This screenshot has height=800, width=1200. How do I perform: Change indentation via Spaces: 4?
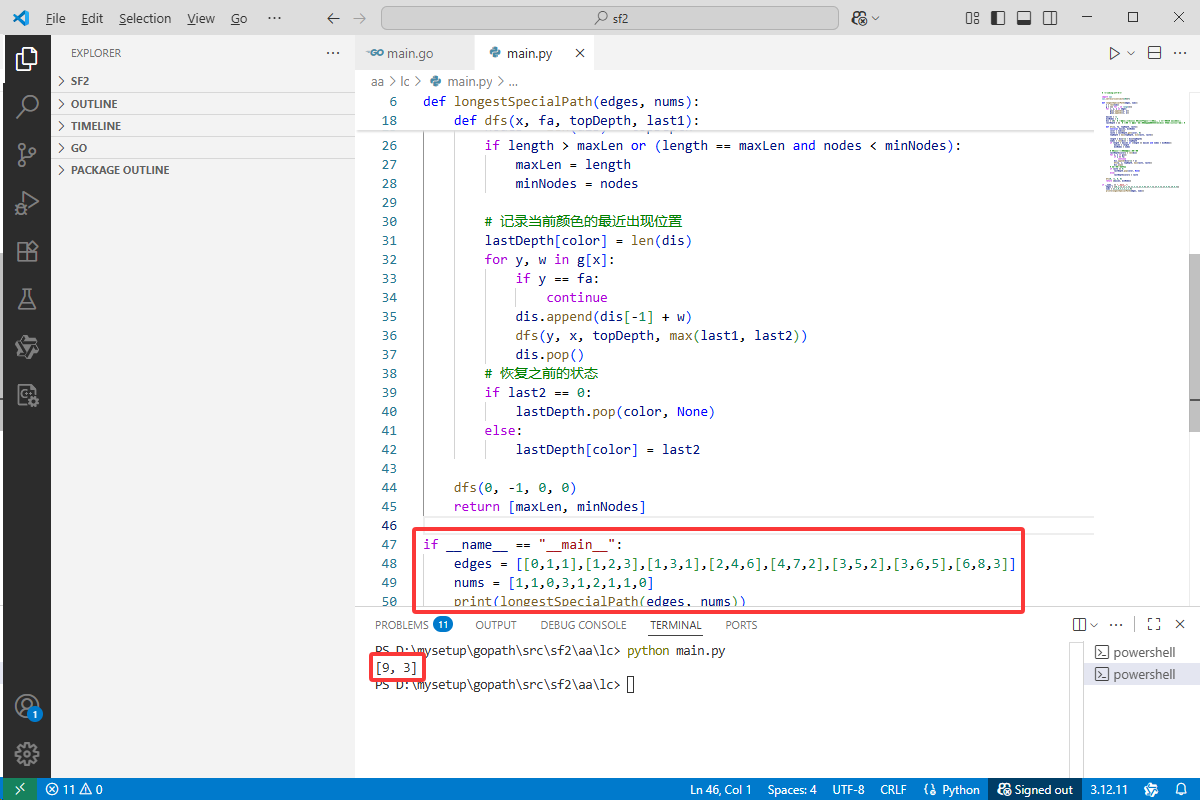point(792,789)
